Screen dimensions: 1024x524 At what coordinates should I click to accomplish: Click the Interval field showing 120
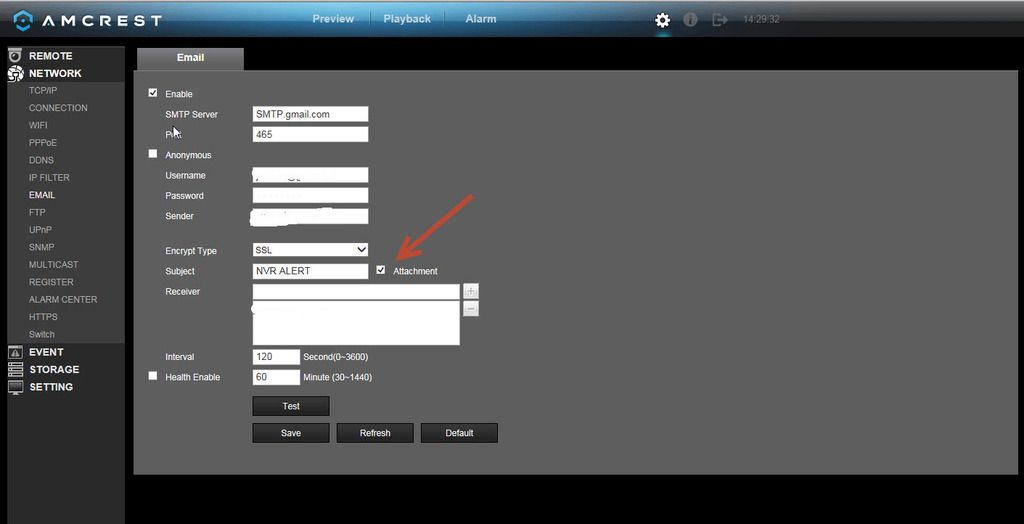click(x=276, y=357)
